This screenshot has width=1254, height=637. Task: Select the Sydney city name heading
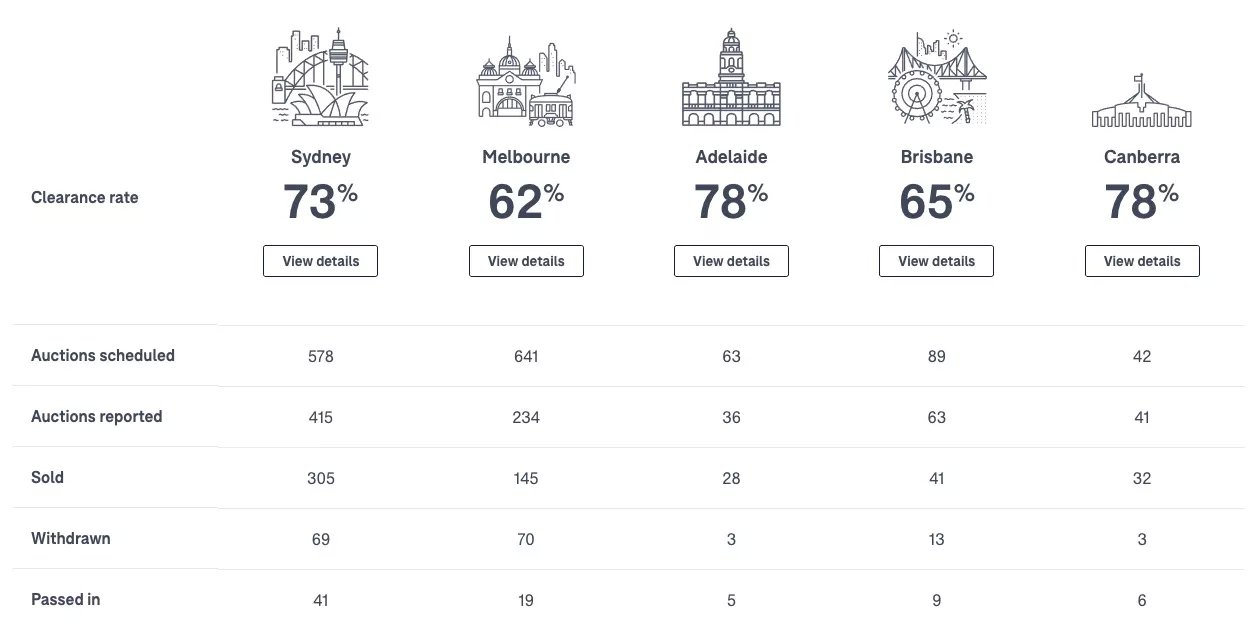point(321,157)
